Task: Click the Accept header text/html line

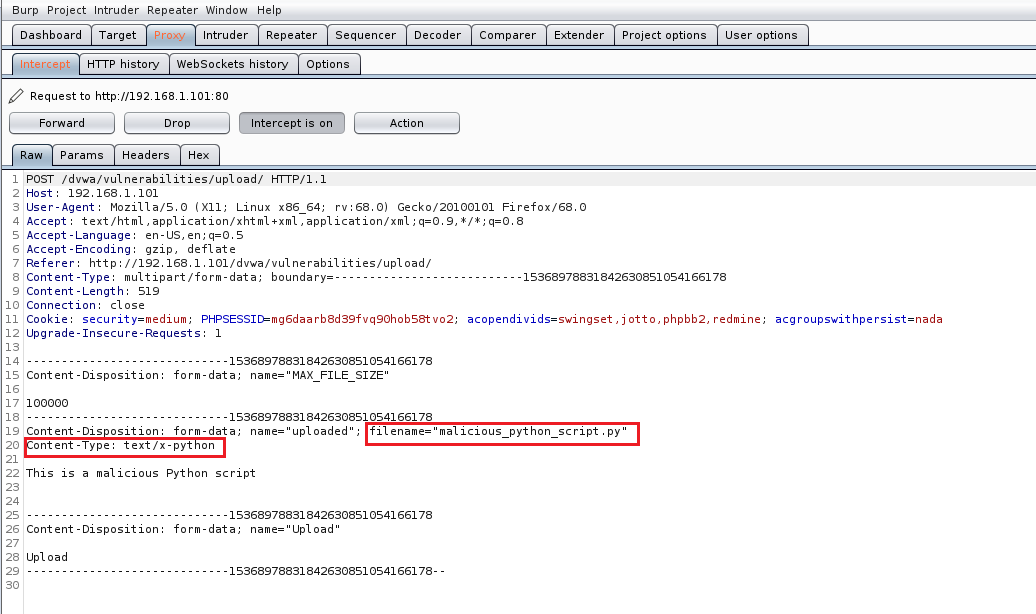Action: (x=275, y=221)
